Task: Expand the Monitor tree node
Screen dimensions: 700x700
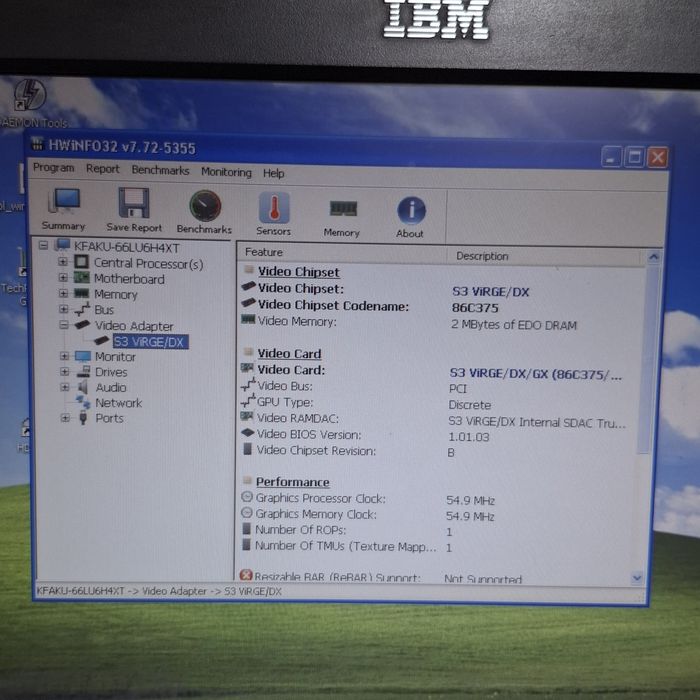Action: (x=64, y=356)
